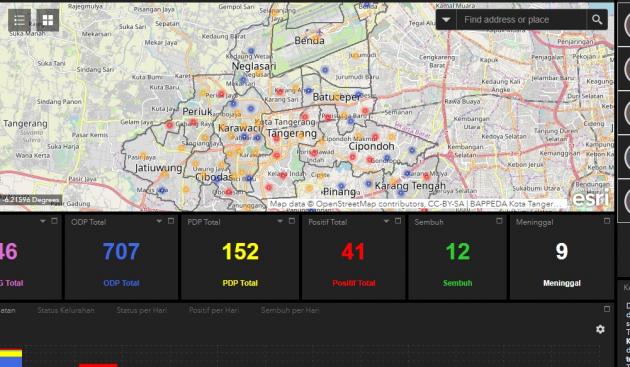Expand the Positif Total panel dropdown
The image size is (630, 367).
click(x=386, y=221)
